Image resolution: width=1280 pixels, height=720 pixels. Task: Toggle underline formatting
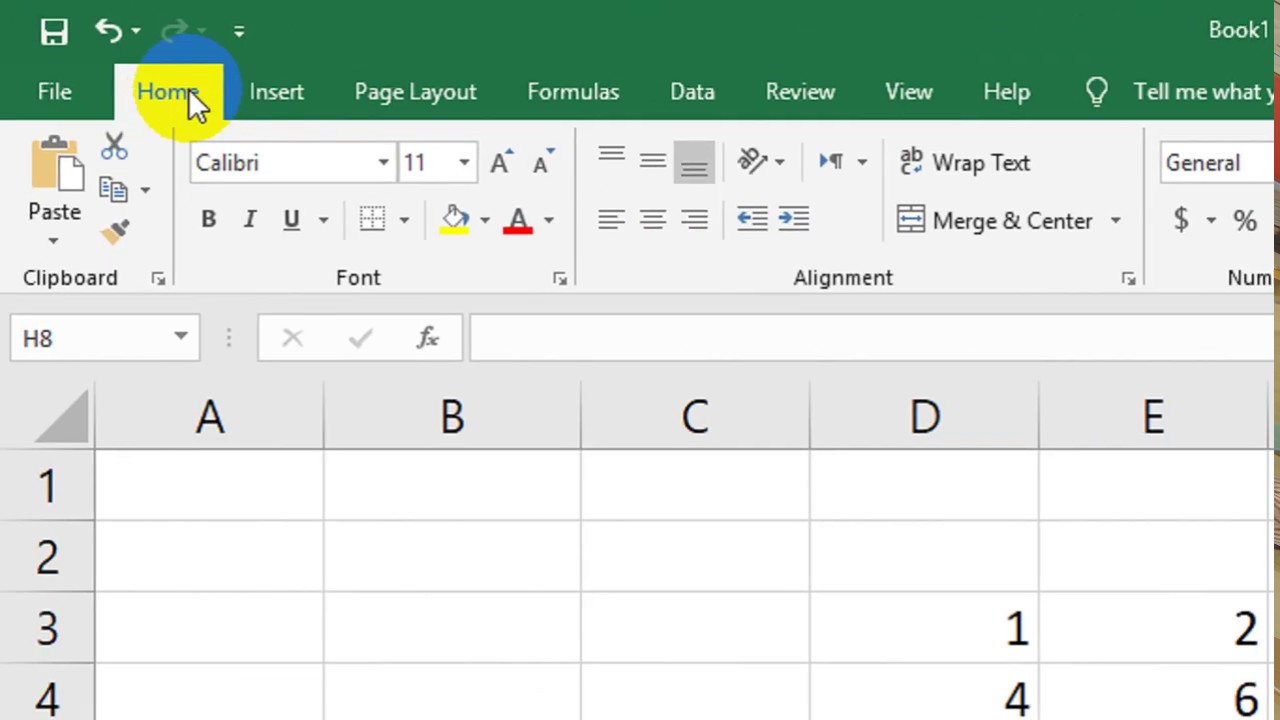coord(291,220)
